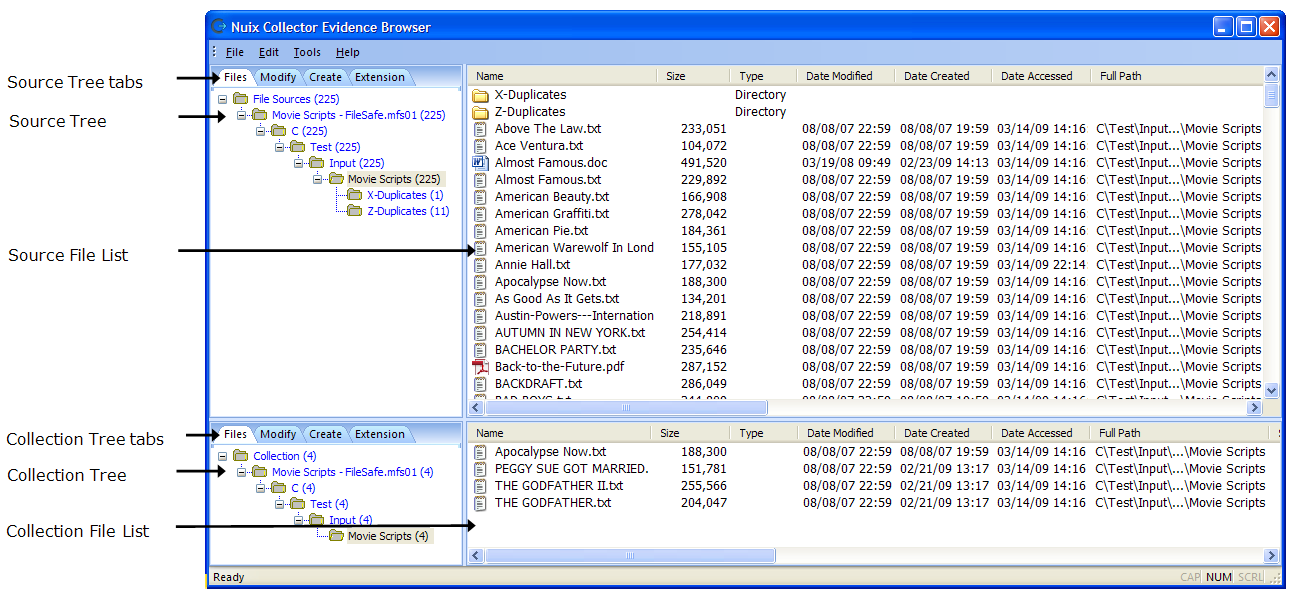Click file icon of BACKDRAFT.txt
The image size is (1294, 598).
pyautogui.click(x=480, y=384)
